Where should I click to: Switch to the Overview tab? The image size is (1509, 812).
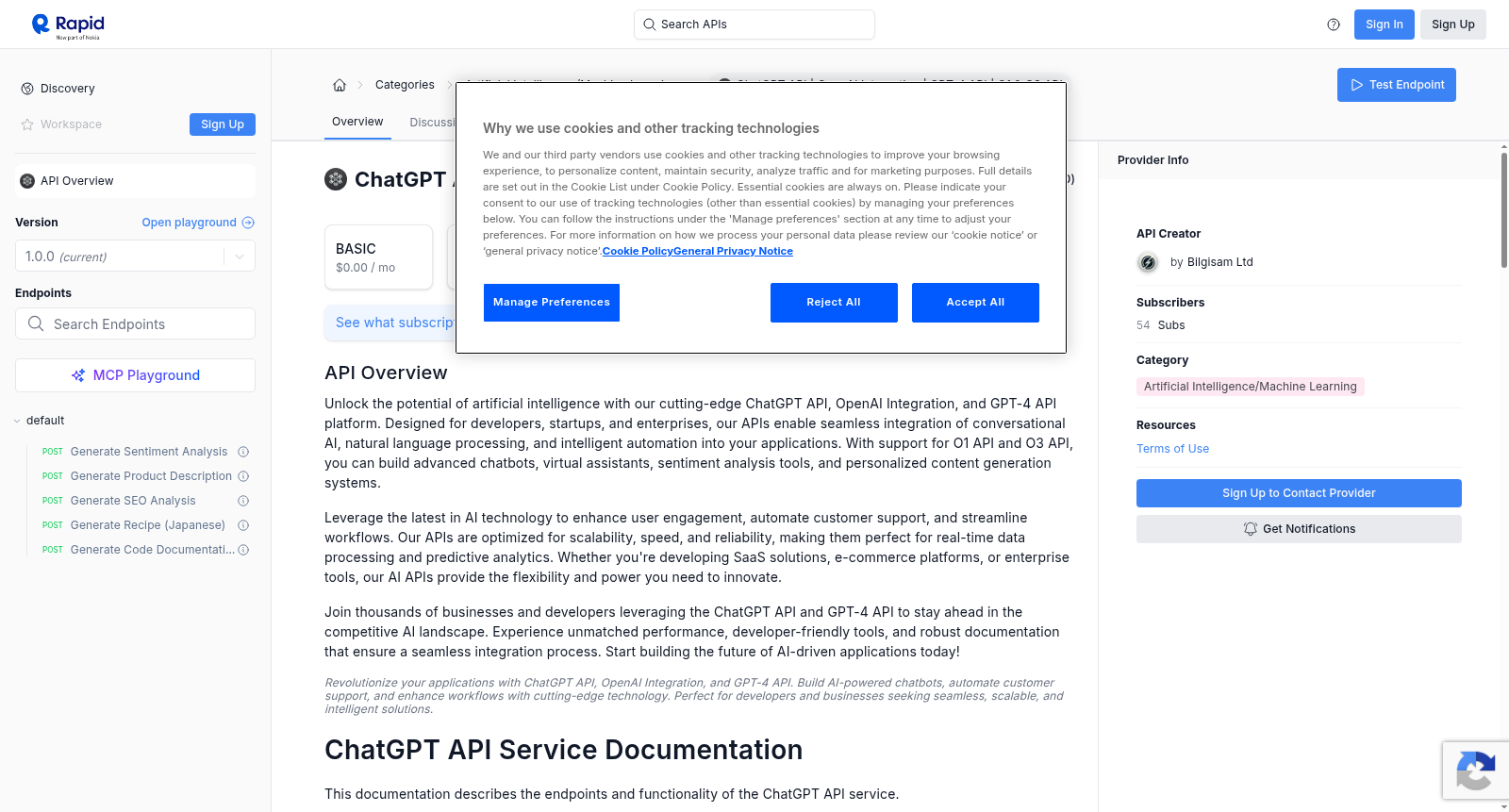[x=357, y=123]
